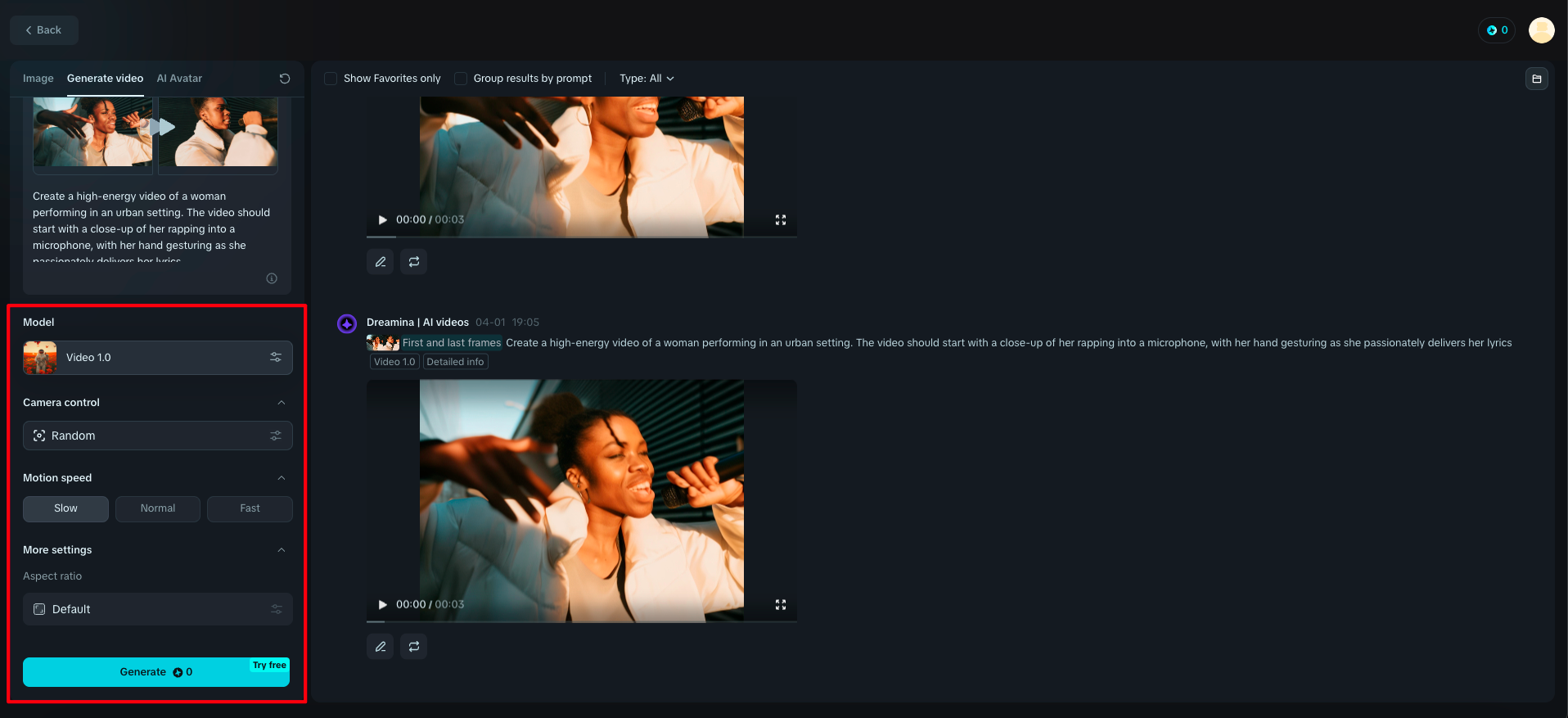Image resolution: width=1568 pixels, height=718 pixels.
Task: Click the timestamp 04-01 19:05
Action: (507, 323)
